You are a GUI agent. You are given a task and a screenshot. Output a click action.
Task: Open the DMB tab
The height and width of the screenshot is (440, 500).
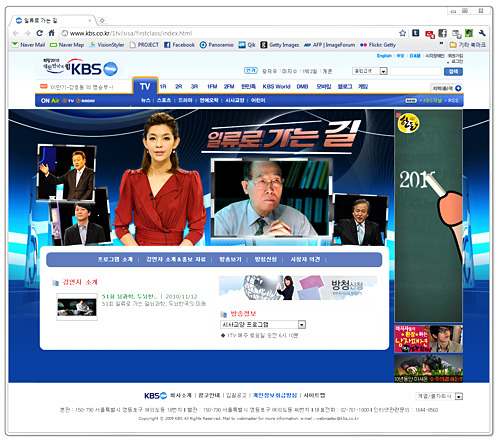[x=302, y=87]
